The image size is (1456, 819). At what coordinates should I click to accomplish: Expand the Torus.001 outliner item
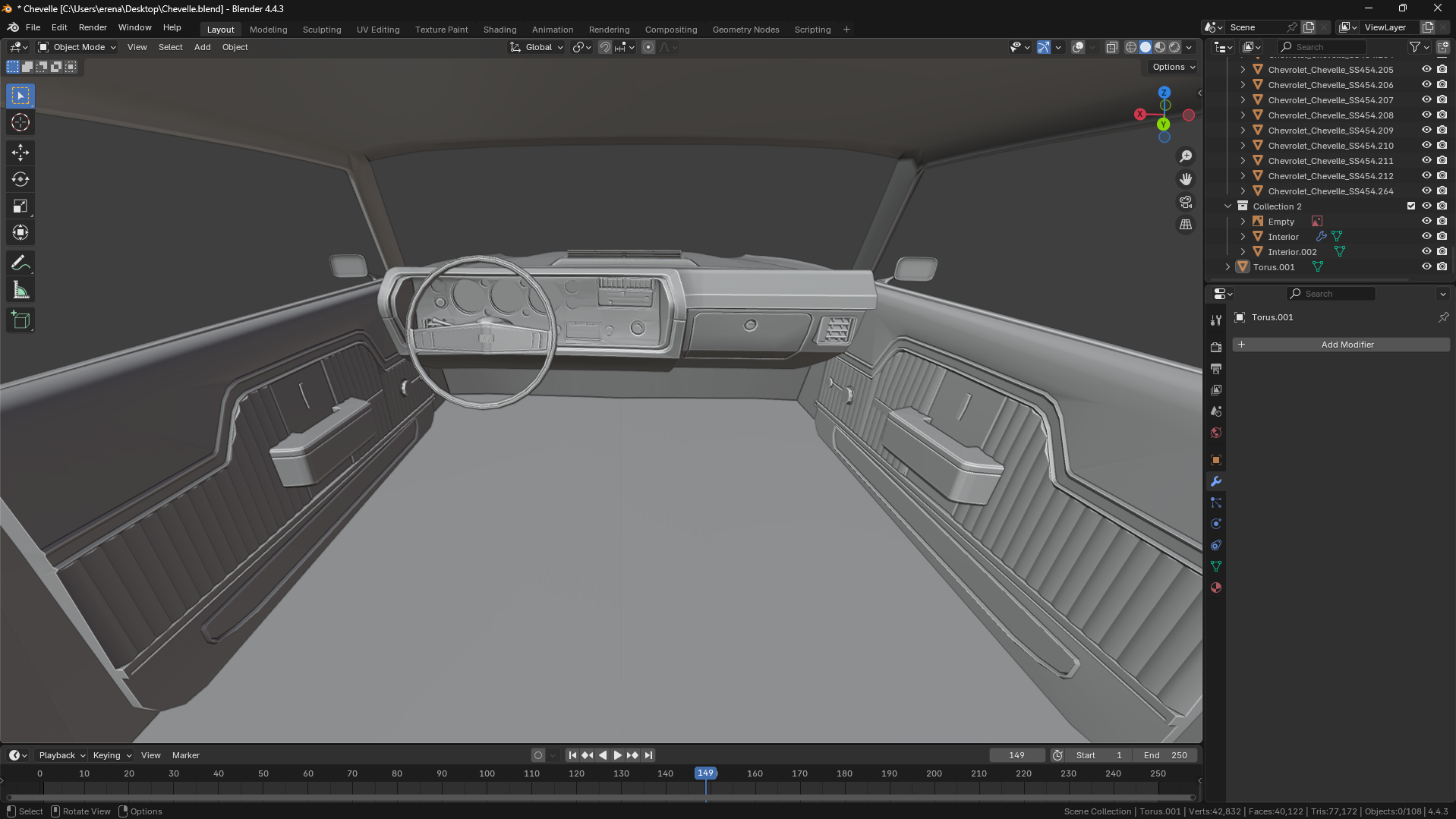point(1228,267)
